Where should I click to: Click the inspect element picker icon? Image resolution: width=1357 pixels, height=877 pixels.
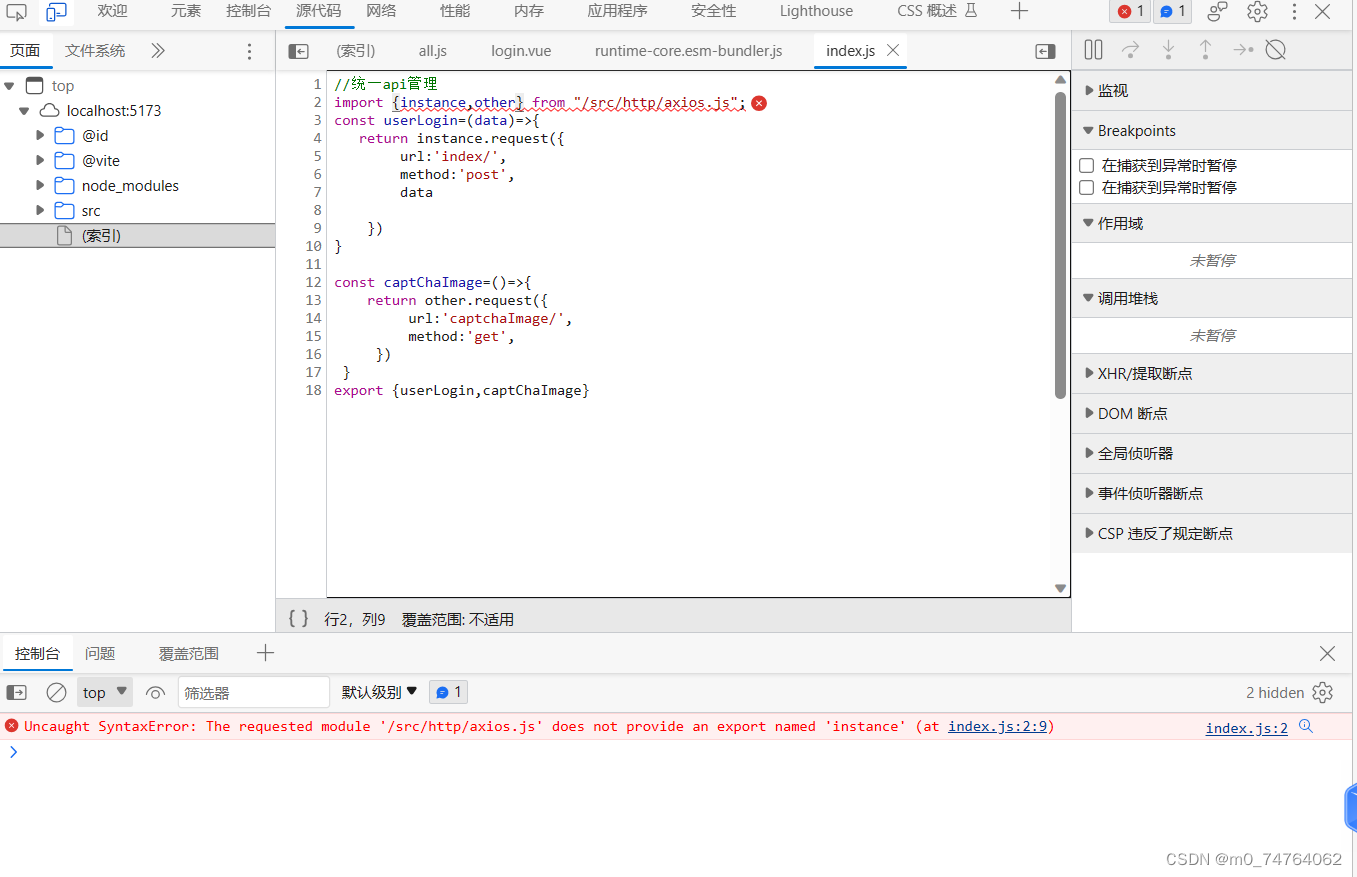pyautogui.click(x=17, y=12)
